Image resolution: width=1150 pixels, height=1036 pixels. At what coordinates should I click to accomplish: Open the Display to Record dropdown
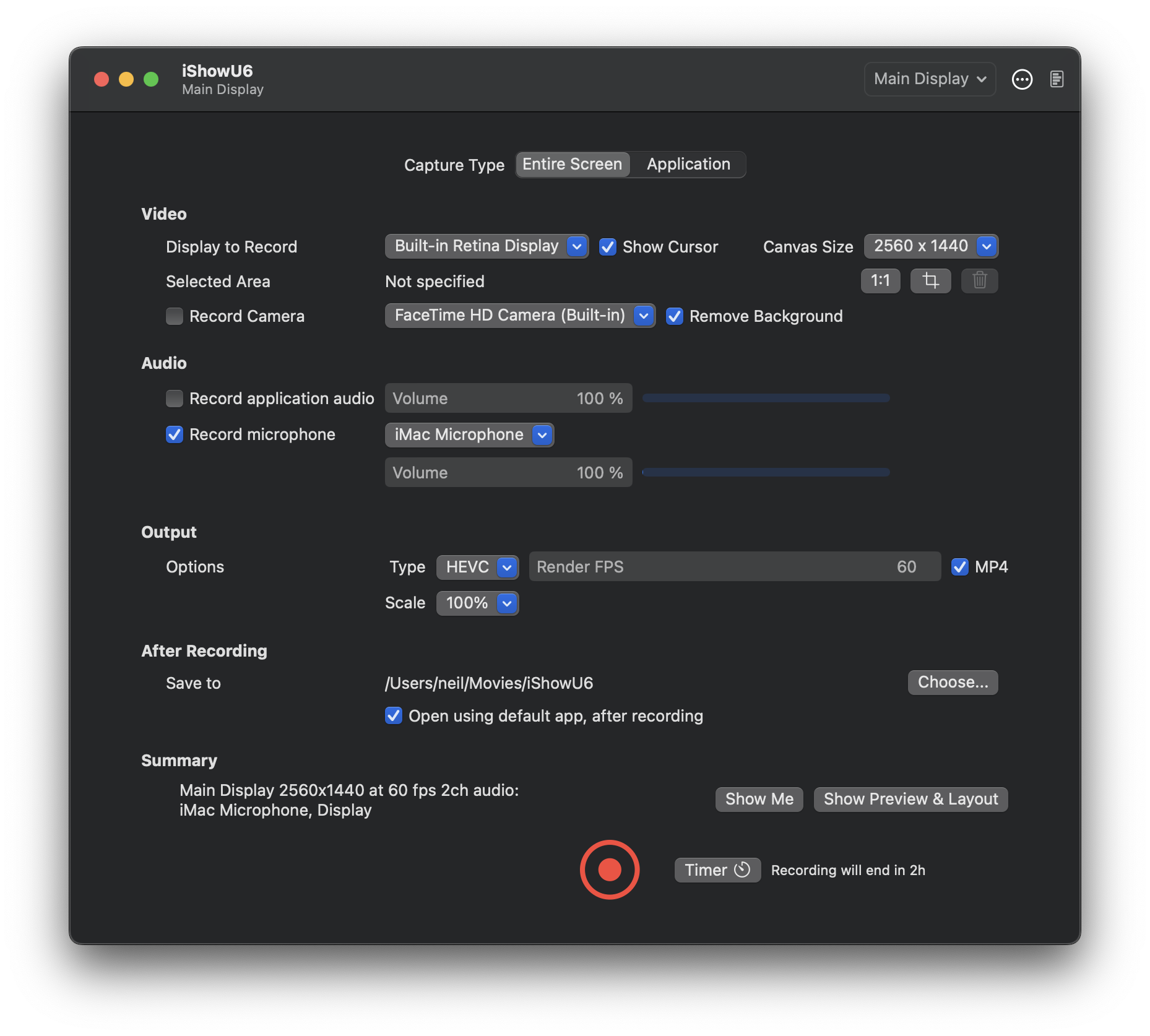point(576,246)
